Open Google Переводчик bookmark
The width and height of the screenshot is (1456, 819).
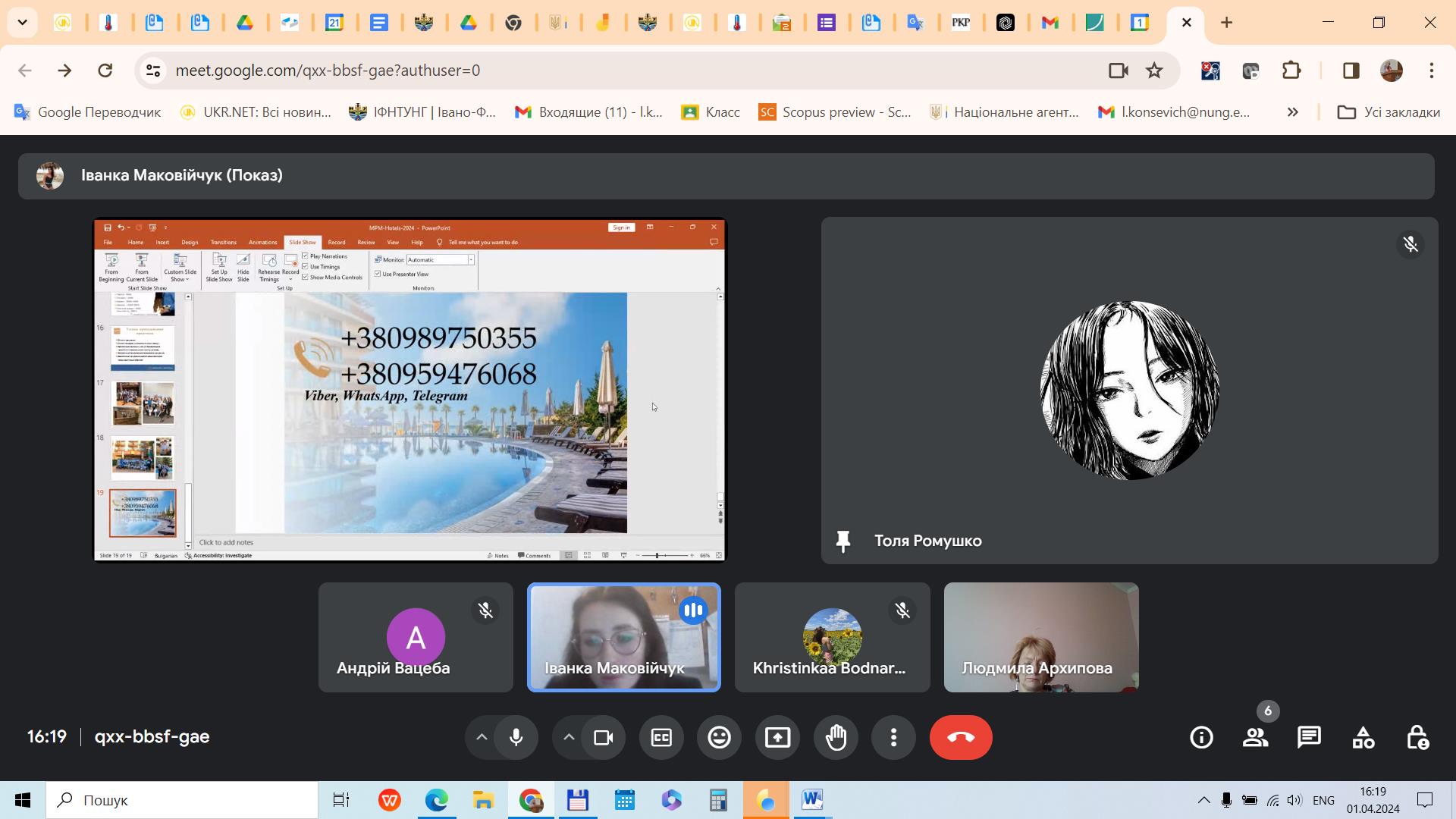click(x=87, y=112)
